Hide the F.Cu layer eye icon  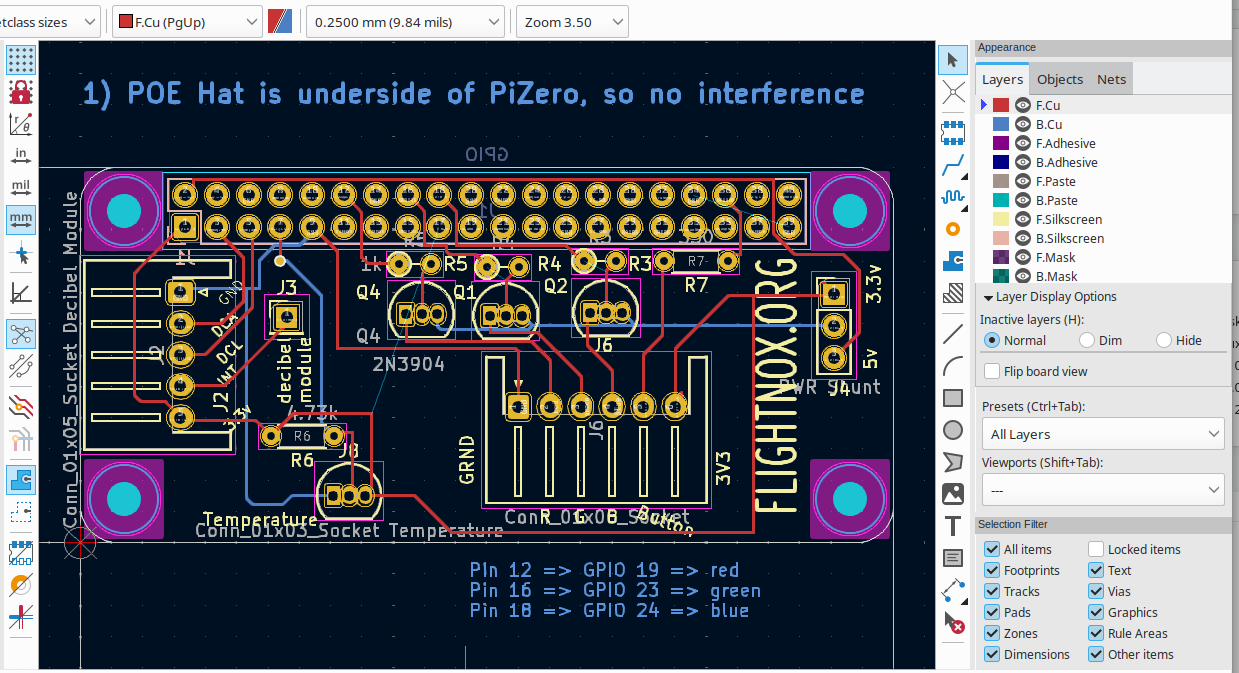pyautogui.click(x=1023, y=105)
